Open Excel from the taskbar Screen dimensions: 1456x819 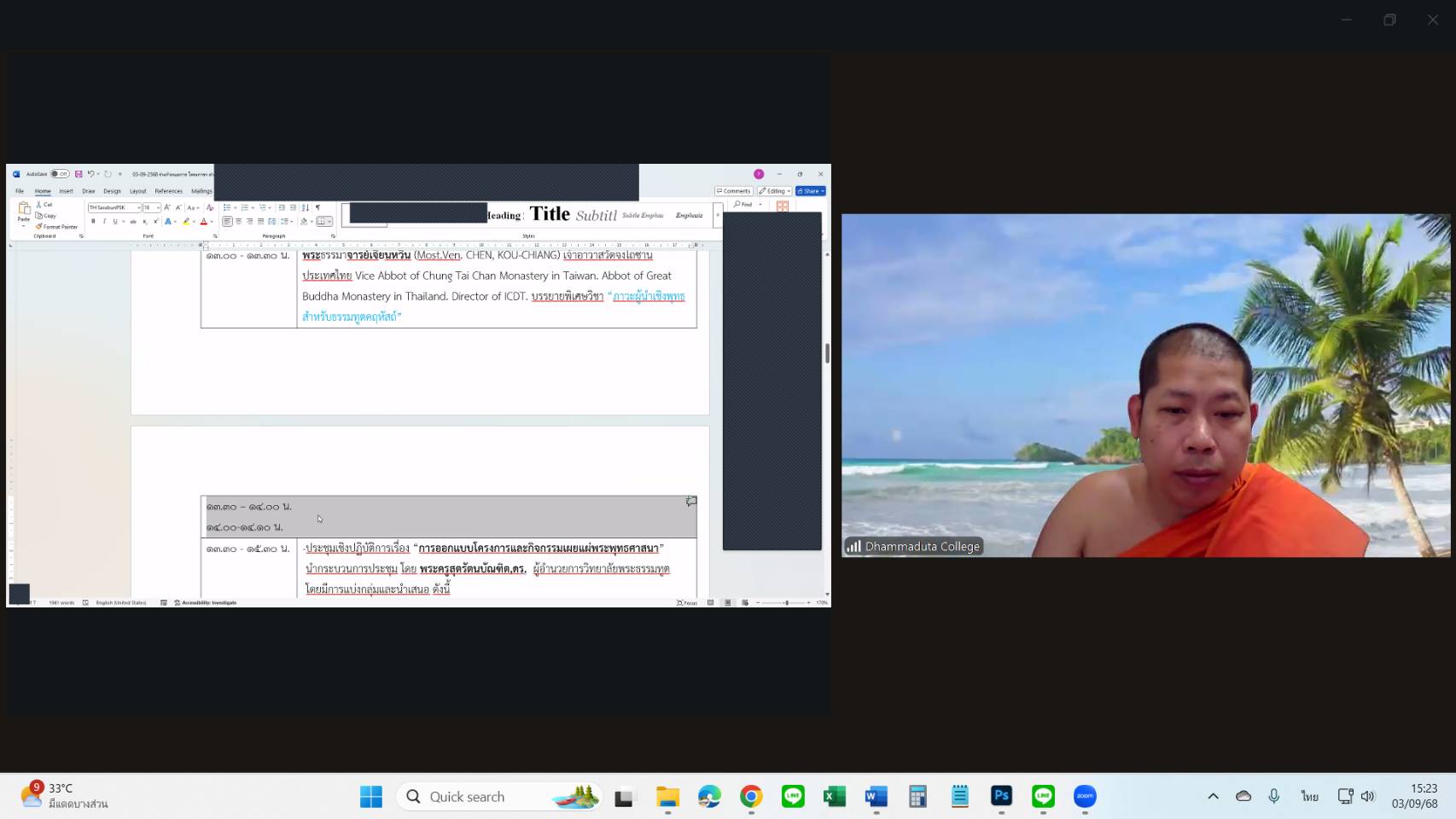tap(835, 797)
